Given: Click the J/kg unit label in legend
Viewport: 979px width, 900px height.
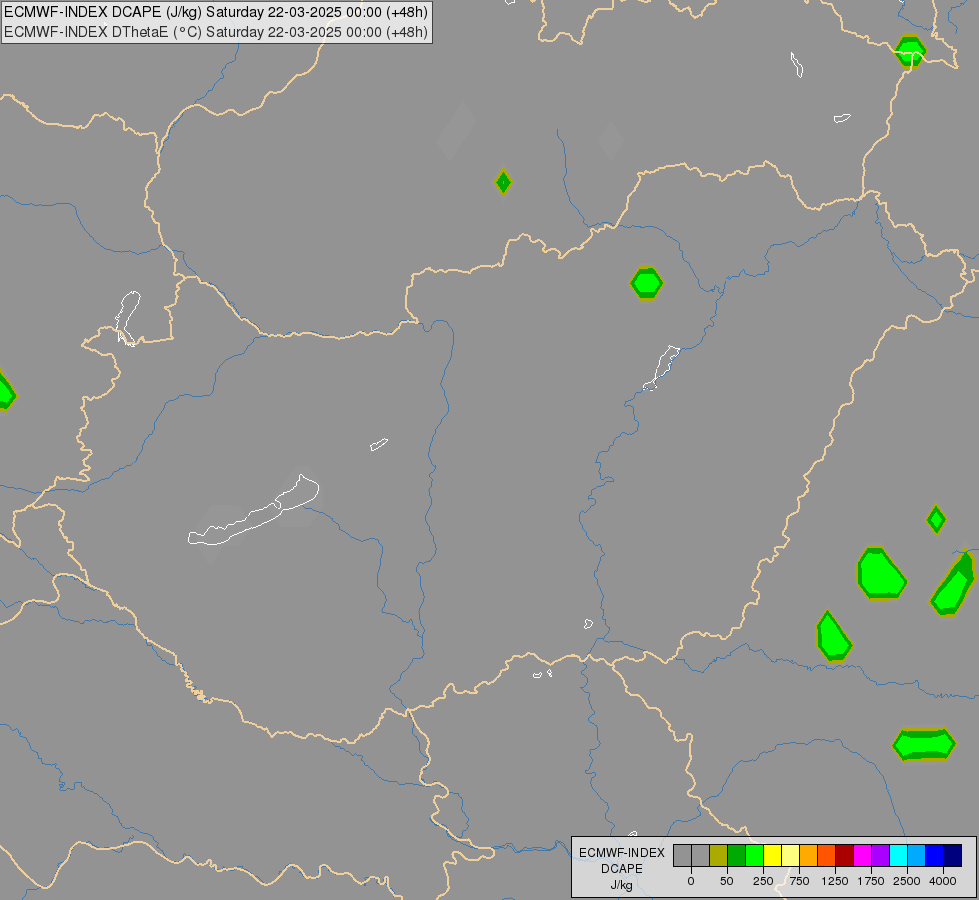Looking at the screenshot, I should [x=622, y=885].
